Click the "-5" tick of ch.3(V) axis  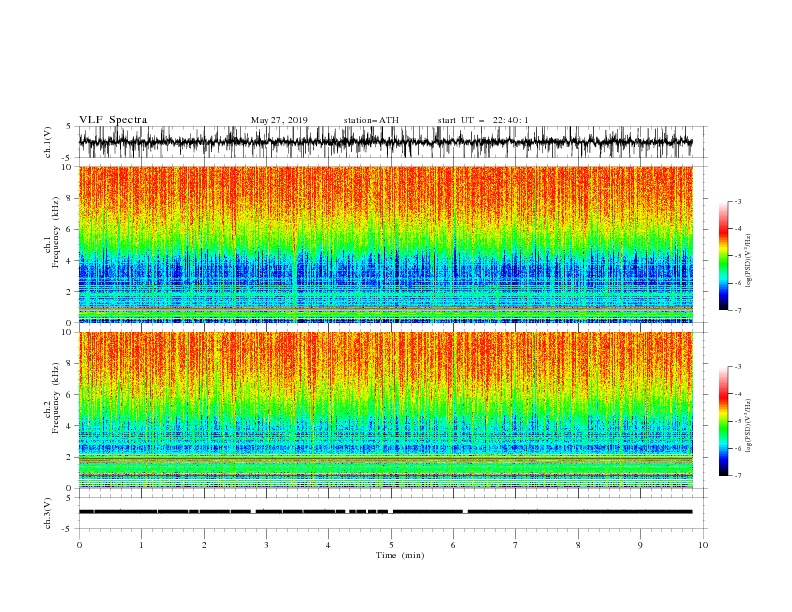(68, 529)
